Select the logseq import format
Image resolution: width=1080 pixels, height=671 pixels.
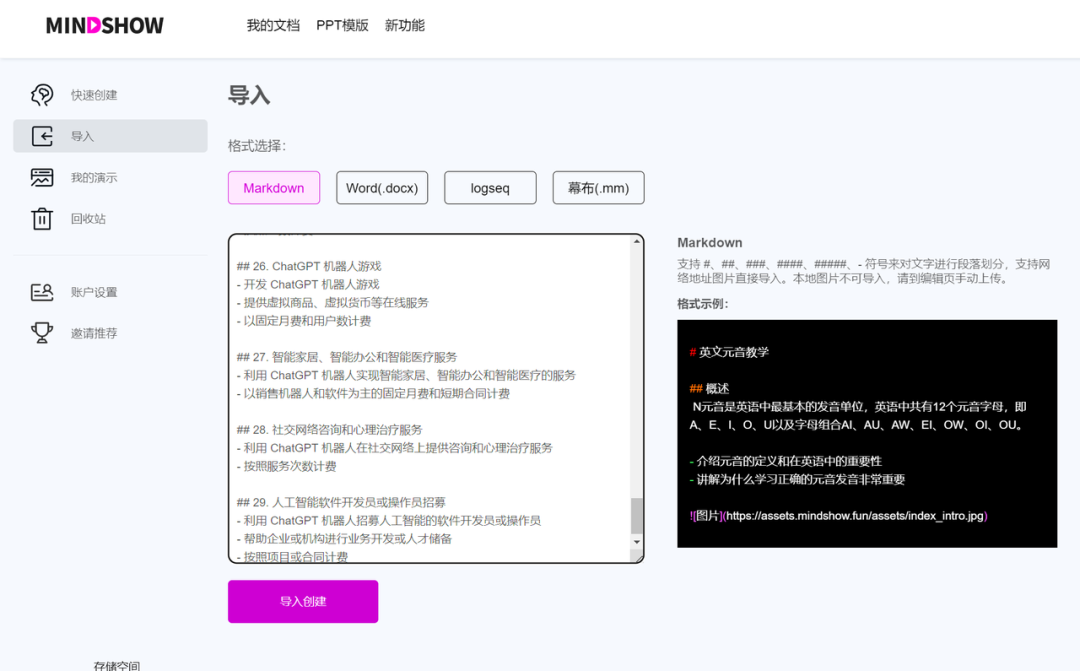[x=490, y=187]
